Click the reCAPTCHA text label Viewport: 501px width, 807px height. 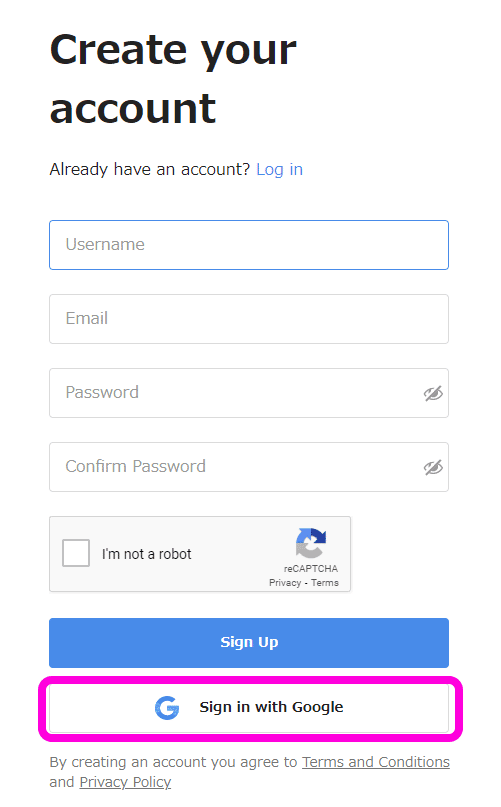coord(311,569)
